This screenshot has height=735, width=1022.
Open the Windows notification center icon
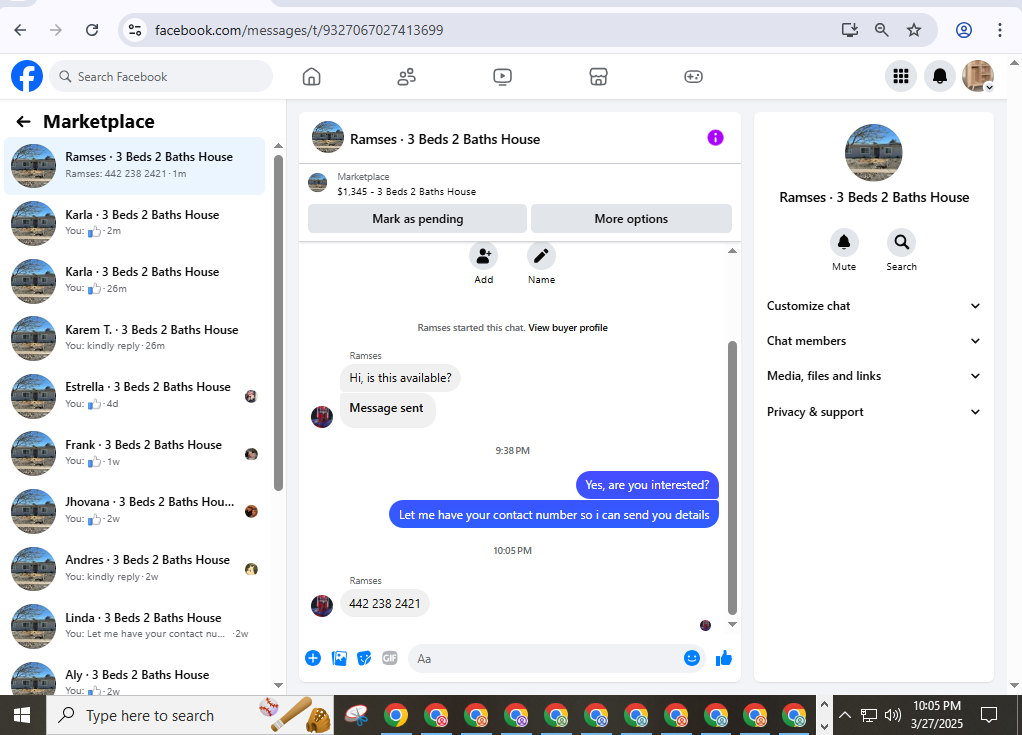989,715
